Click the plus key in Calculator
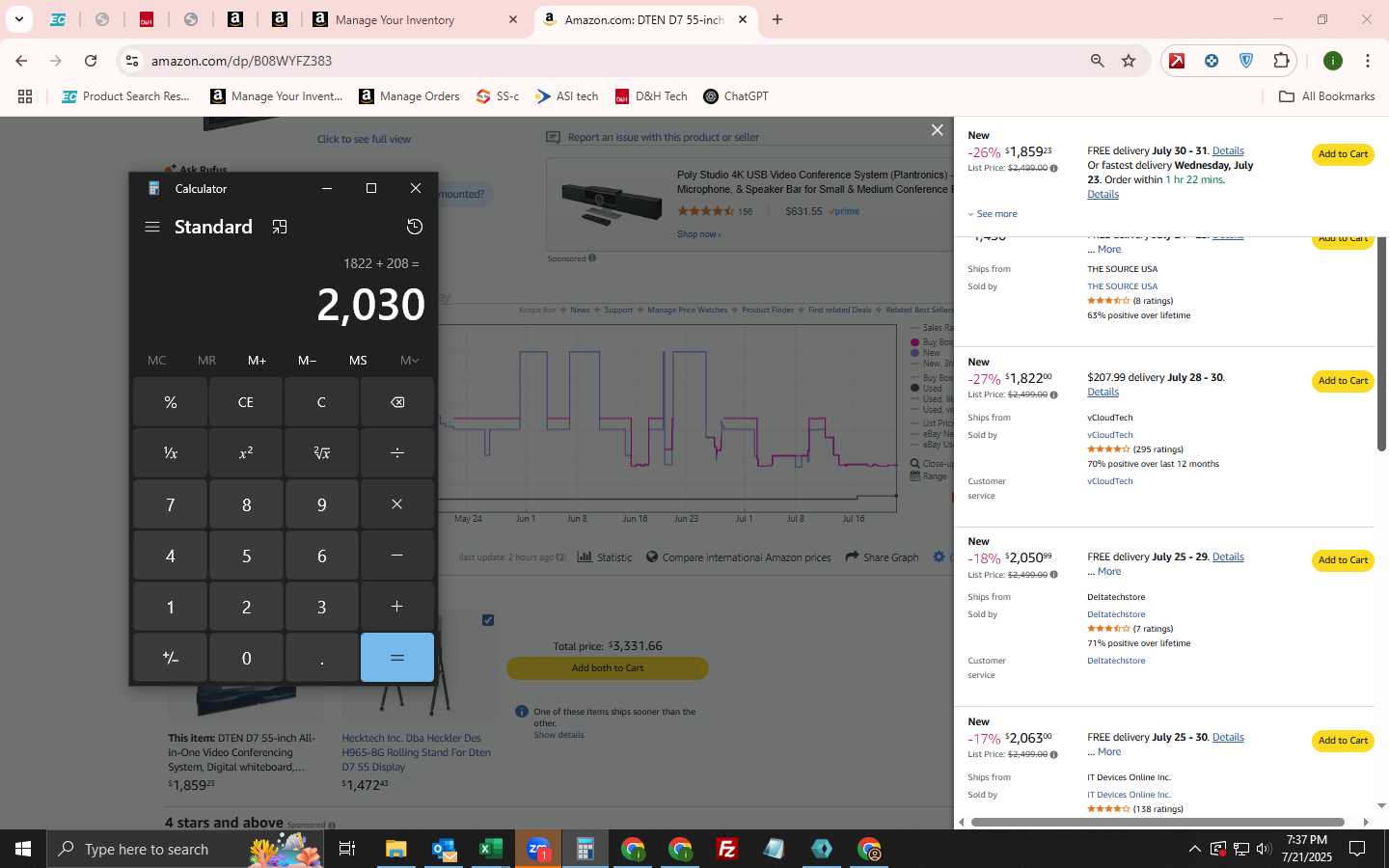Viewport: 1389px width, 868px height. [x=397, y=606]
